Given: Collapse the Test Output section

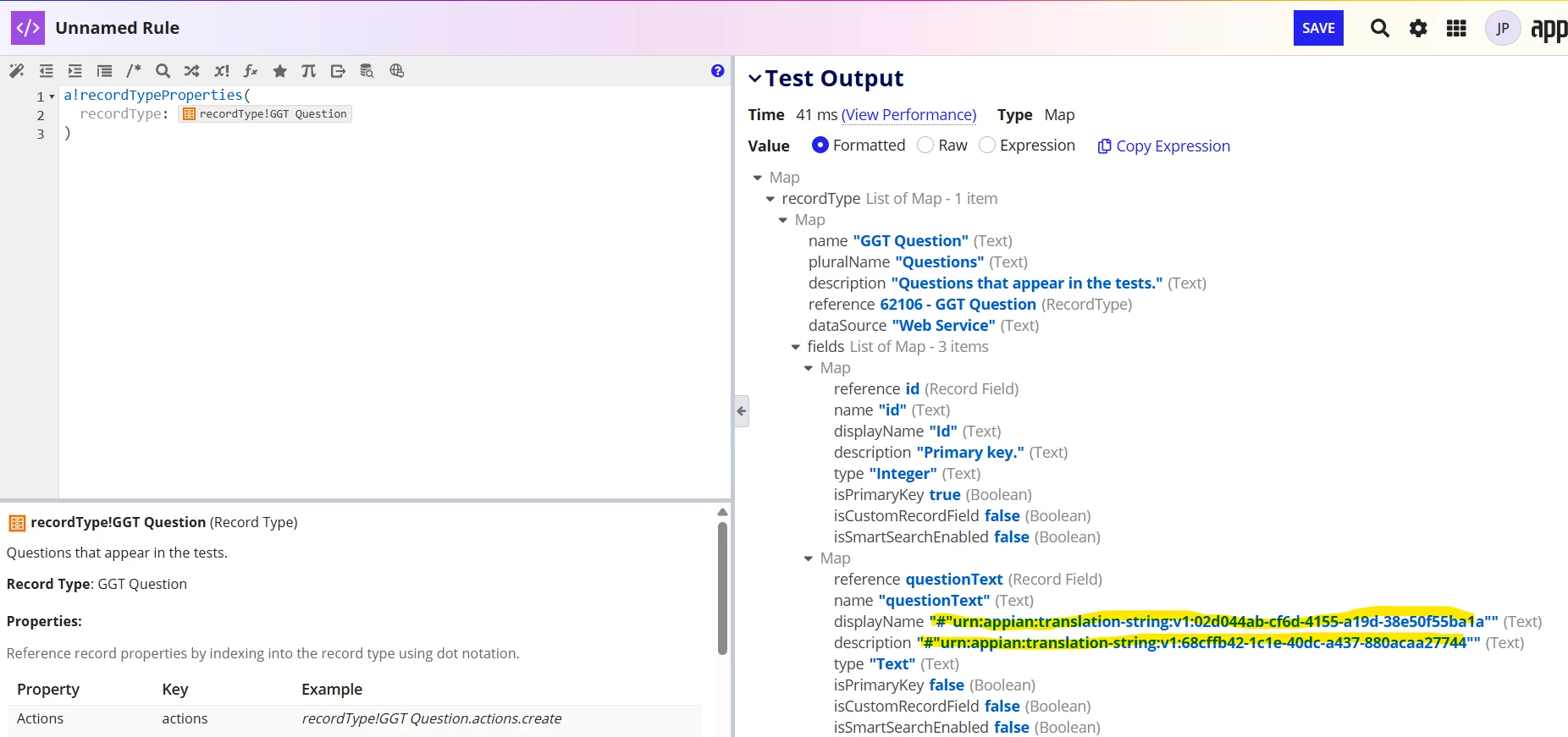Looking at the screenshot, I should coord(754,79).
